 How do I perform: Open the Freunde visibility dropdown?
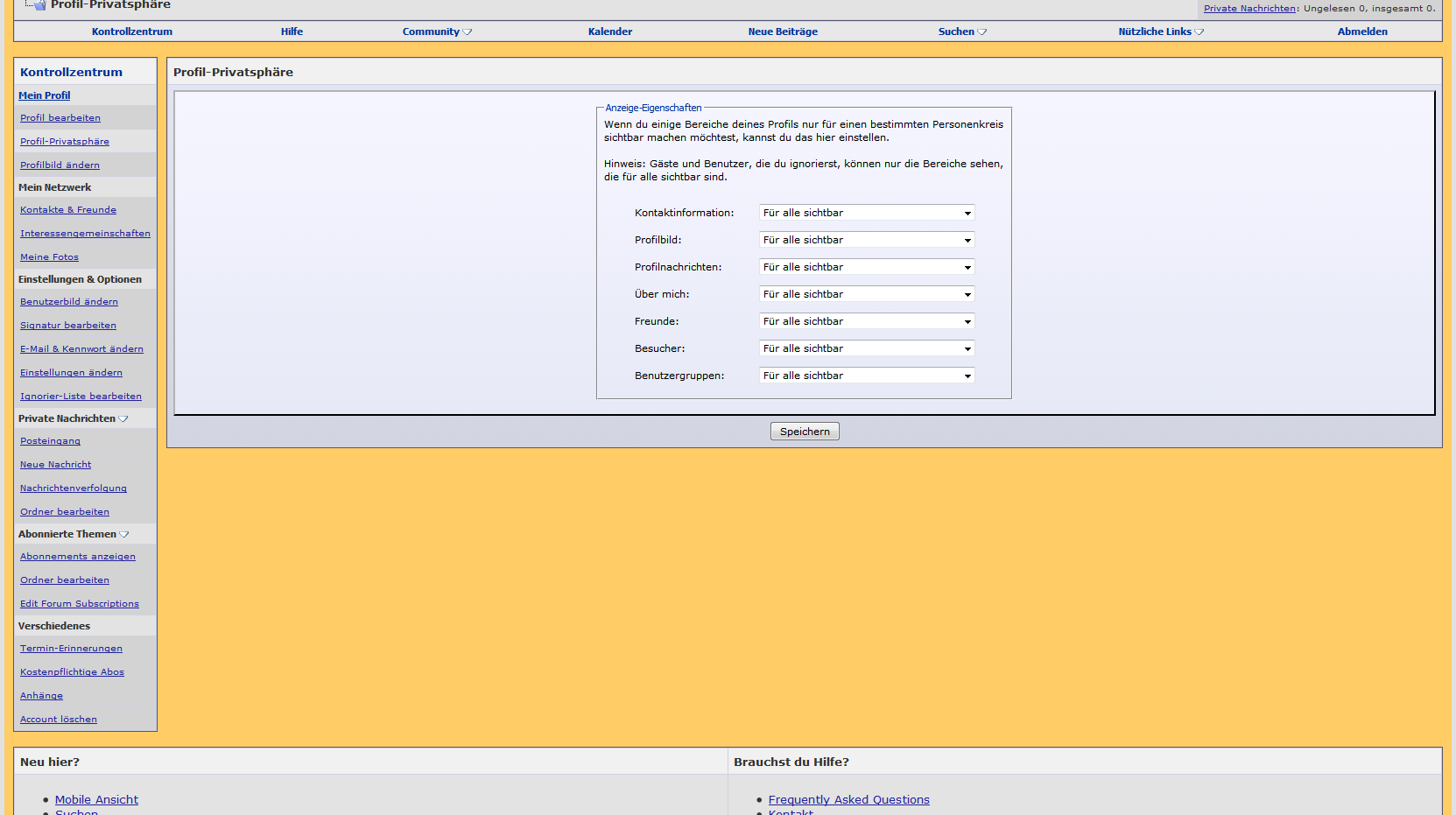tap(866, 321)
